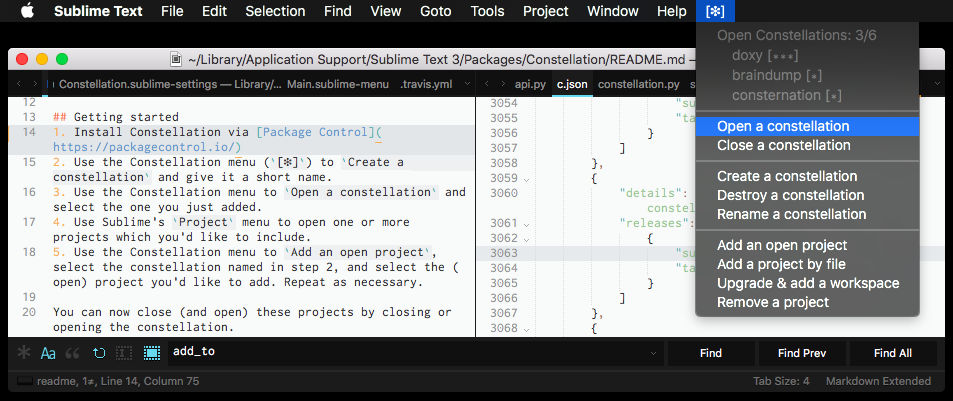Click the 'braindump [*]' constellation entry
This screenshot has height=401, width=953.
777,75
